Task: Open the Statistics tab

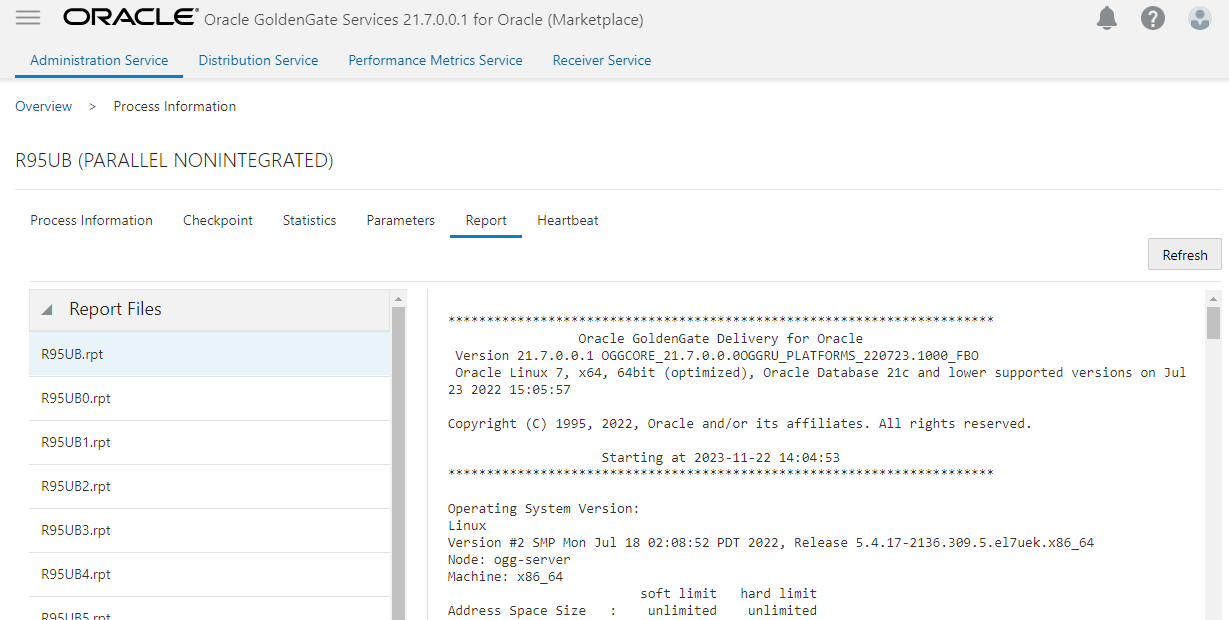Action: (309, 220)
